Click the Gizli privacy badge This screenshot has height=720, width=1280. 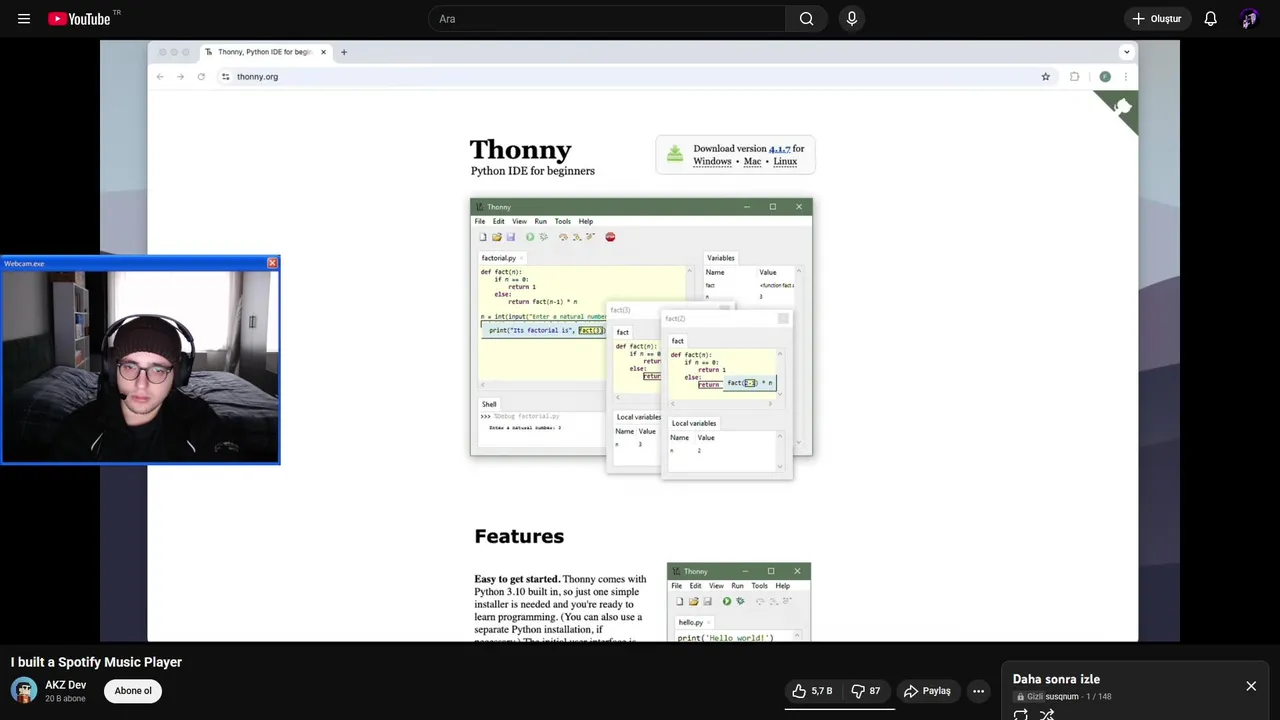(1029, 697)
